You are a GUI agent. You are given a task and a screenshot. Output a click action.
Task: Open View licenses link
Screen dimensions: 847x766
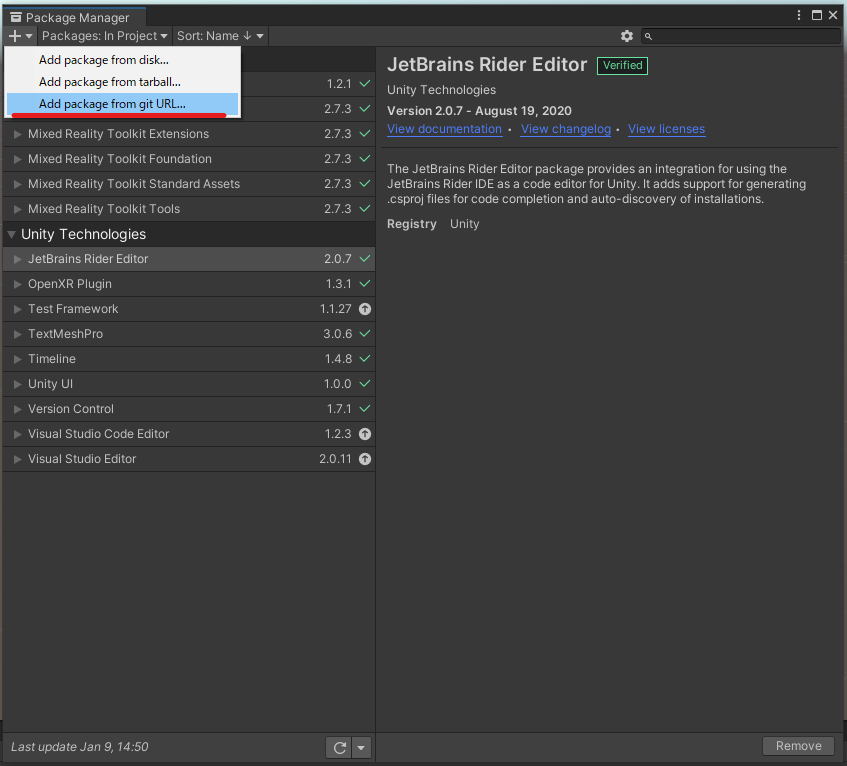pos(666,129)
